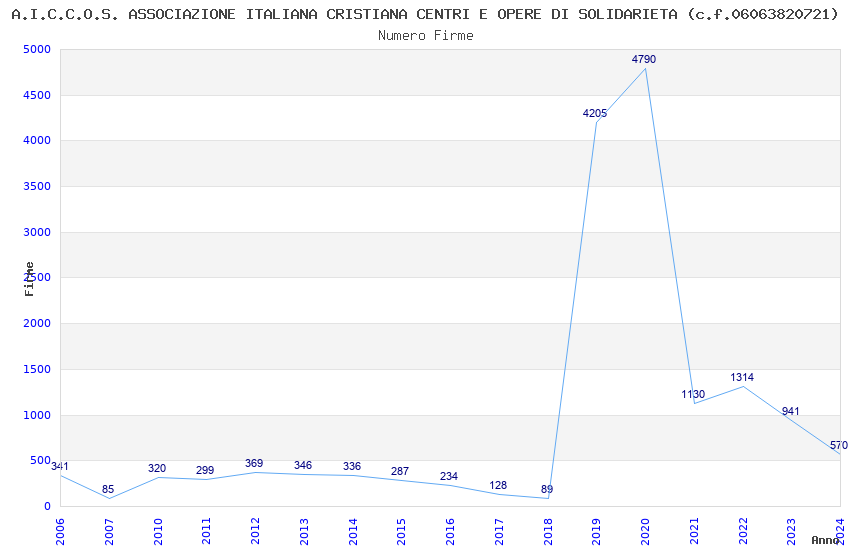
Task: Choose the 941 data label
Action: tap(790, 411)
